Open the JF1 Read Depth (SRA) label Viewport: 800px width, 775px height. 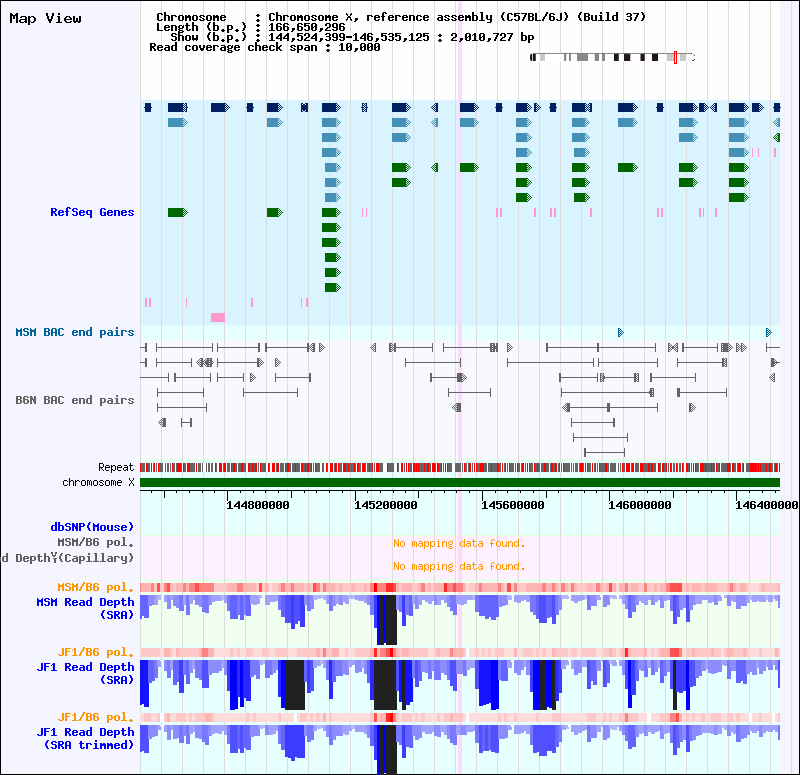[85, 673]
